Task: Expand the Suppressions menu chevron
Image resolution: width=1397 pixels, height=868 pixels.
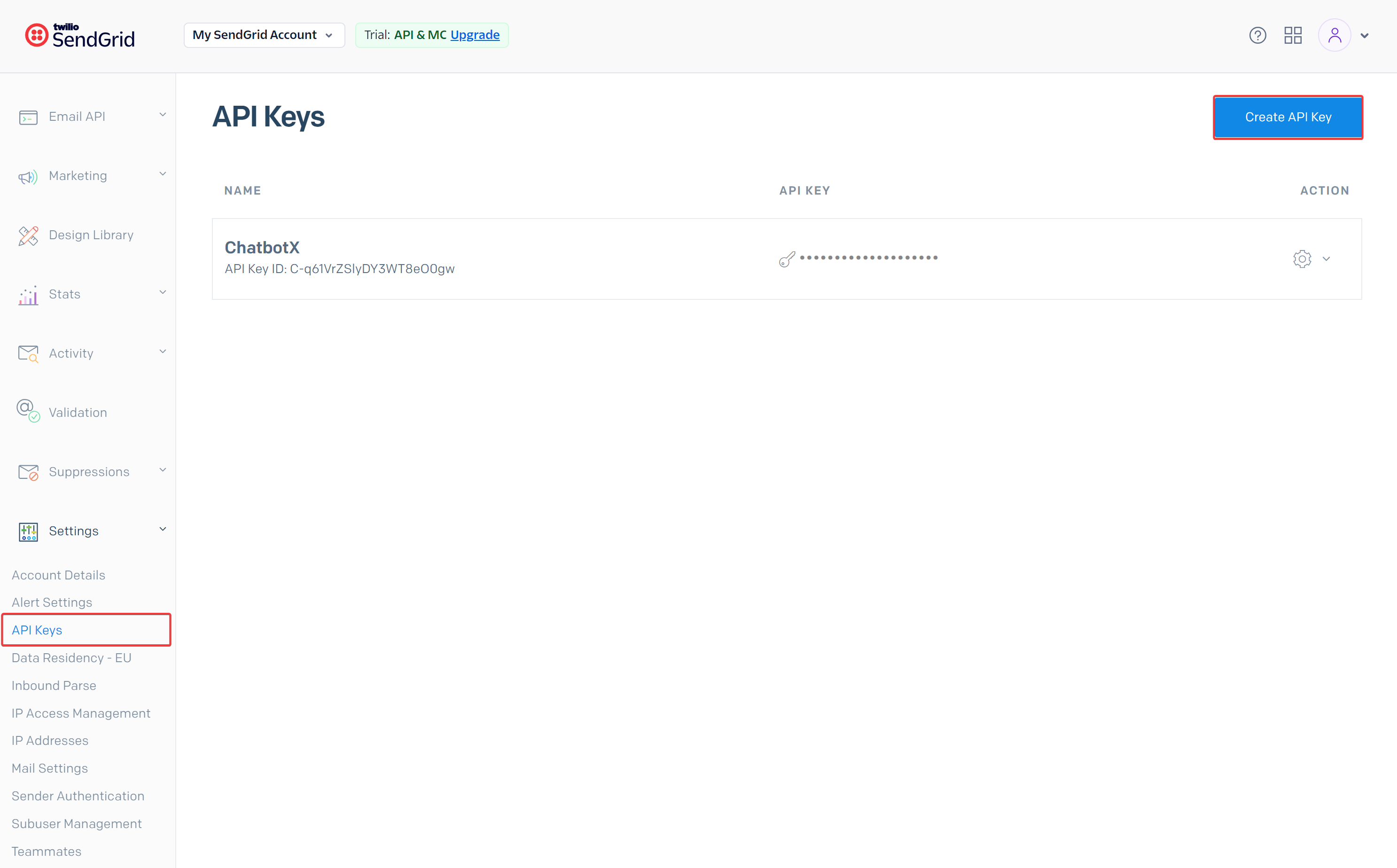Action: point(163,469)
